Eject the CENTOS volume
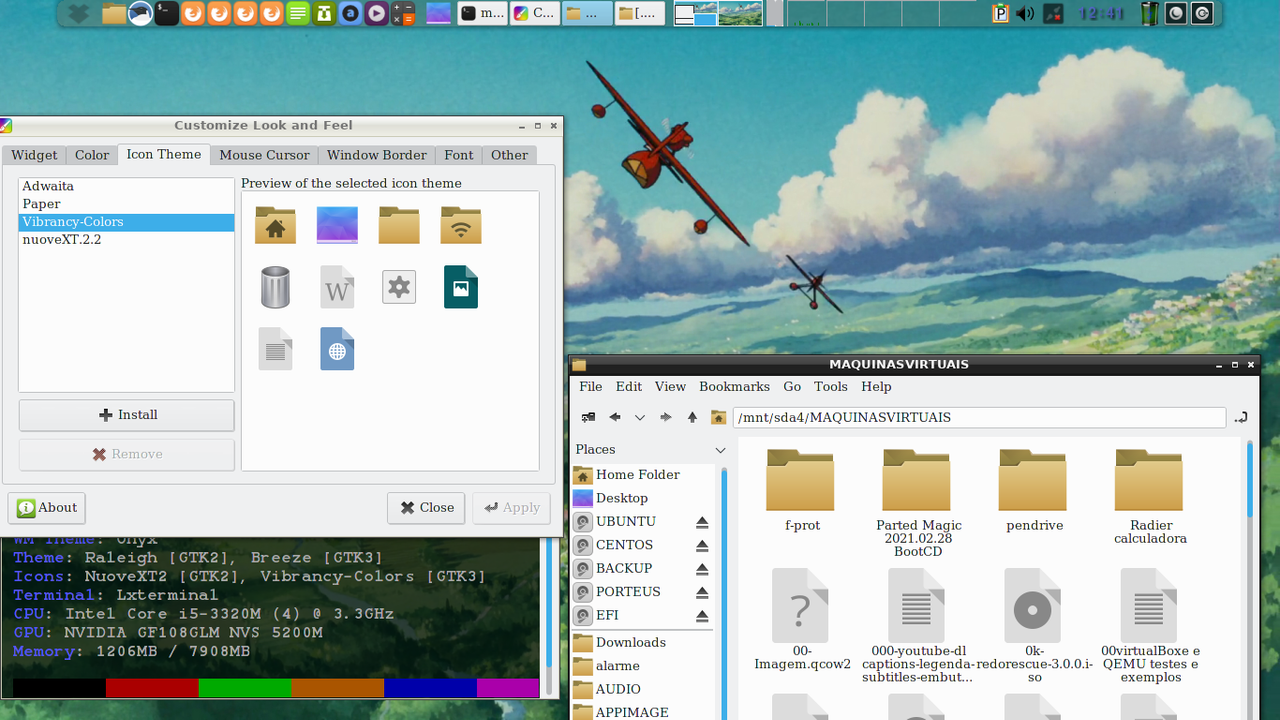 702,545
